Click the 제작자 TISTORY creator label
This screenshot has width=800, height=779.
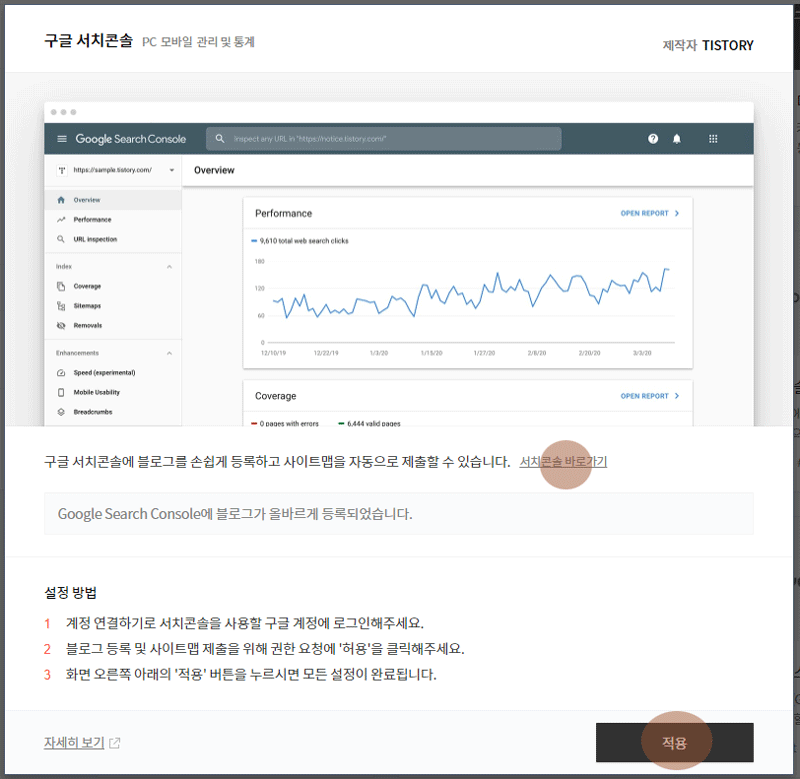tap(708, 45)
